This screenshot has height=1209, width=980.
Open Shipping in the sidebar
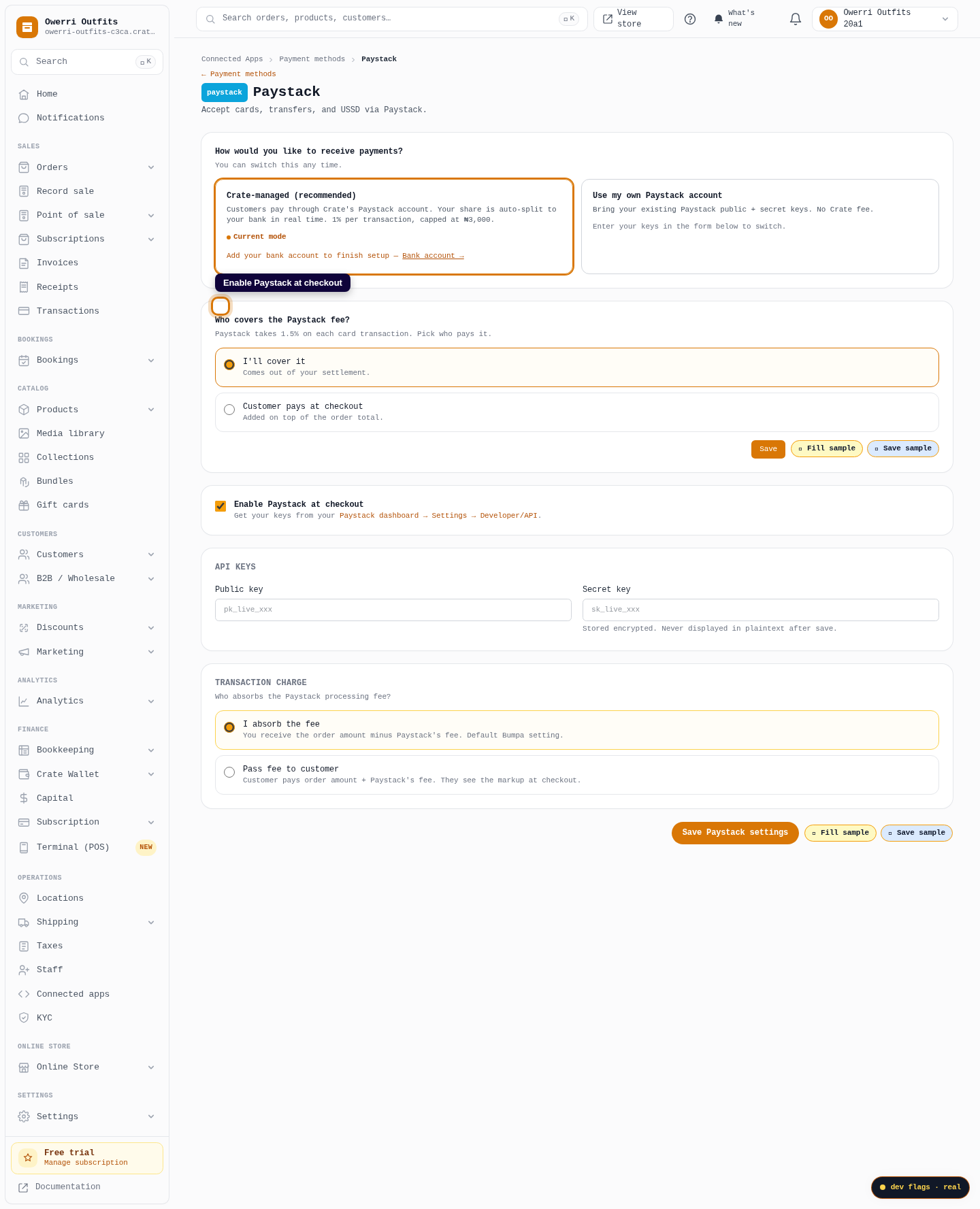(x=87, y=922)
